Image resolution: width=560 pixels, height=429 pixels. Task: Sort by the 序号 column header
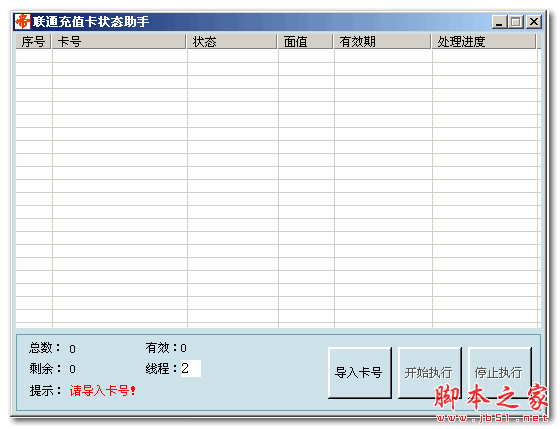(x=33, y=41)
